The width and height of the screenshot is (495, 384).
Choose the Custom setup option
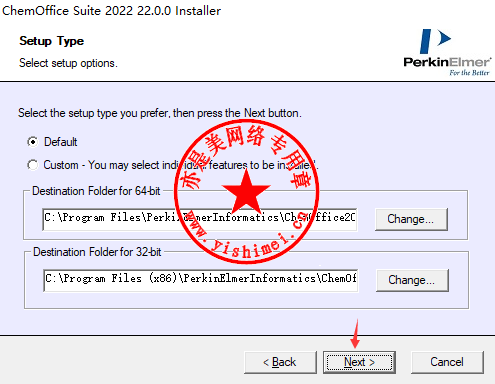33,165
